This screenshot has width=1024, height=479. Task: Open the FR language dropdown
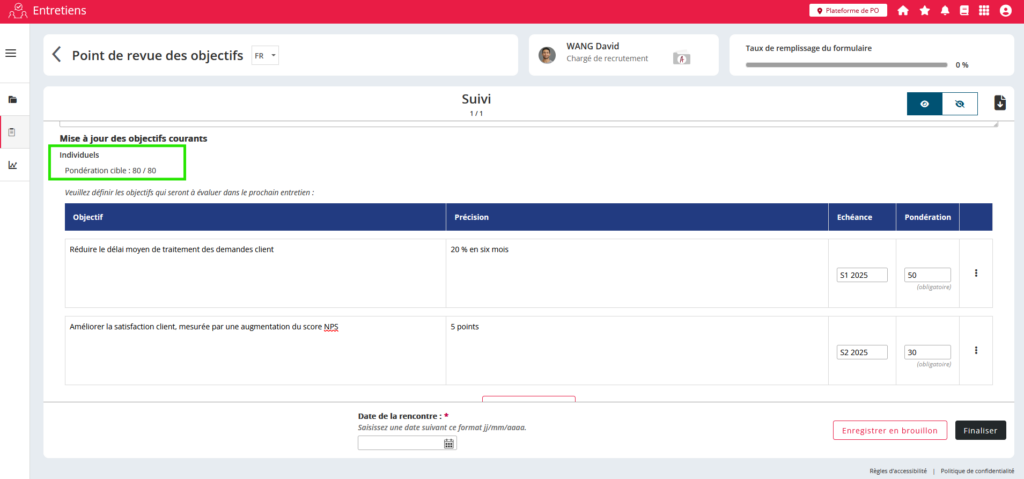click(265, 56)
